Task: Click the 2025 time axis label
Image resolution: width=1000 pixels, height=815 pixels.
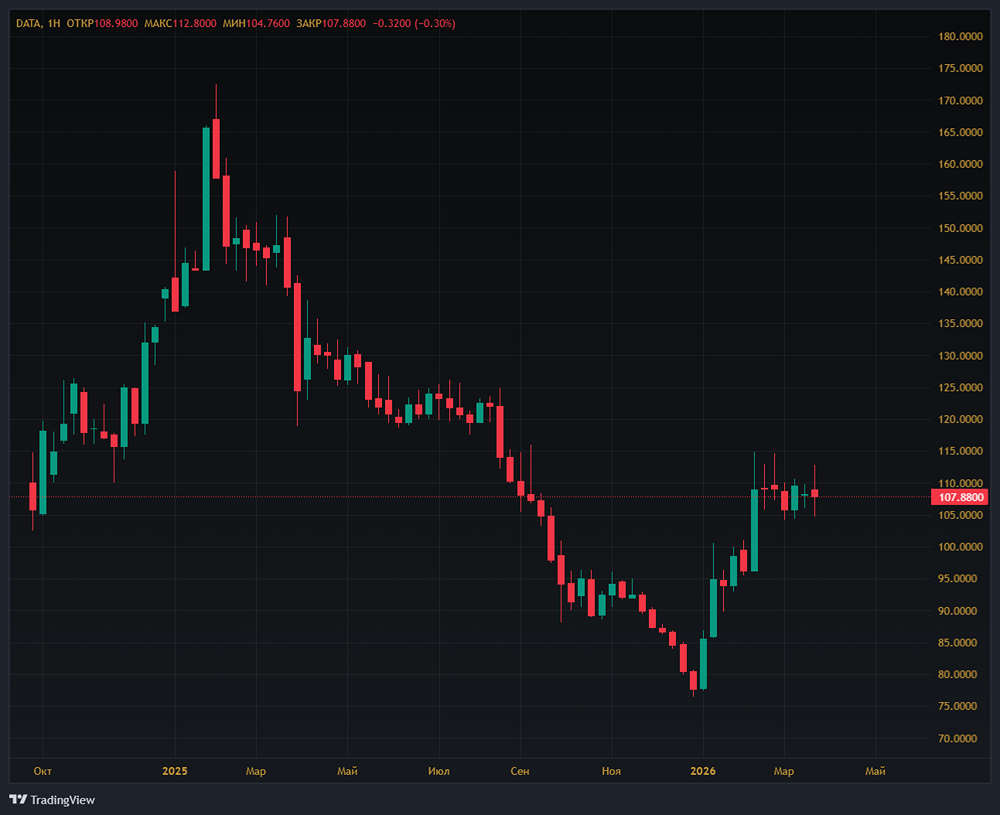Action: (x=175, y=771)
